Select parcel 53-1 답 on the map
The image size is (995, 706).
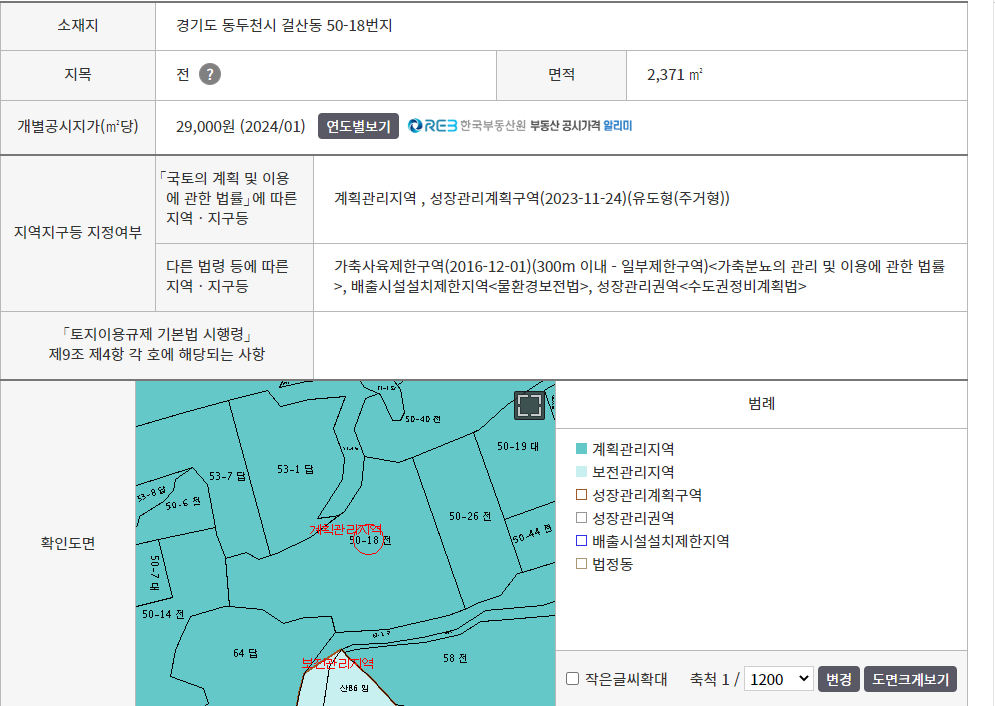coord(295,469)
